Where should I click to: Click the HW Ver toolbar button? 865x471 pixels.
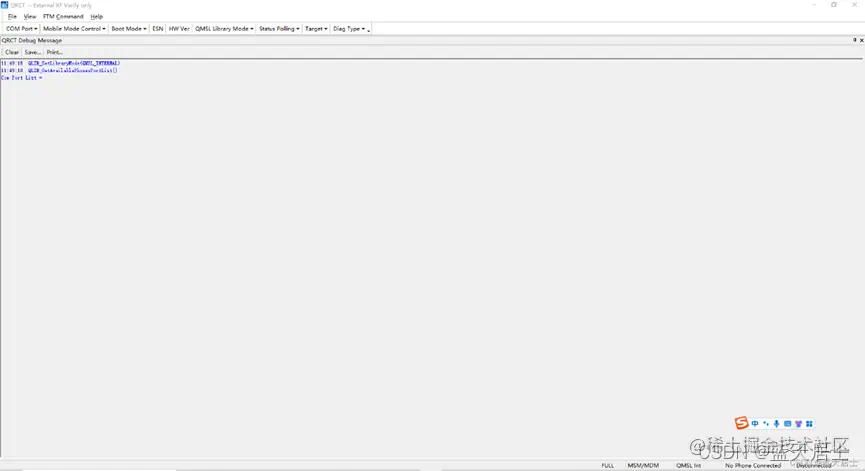pos(179,29)
